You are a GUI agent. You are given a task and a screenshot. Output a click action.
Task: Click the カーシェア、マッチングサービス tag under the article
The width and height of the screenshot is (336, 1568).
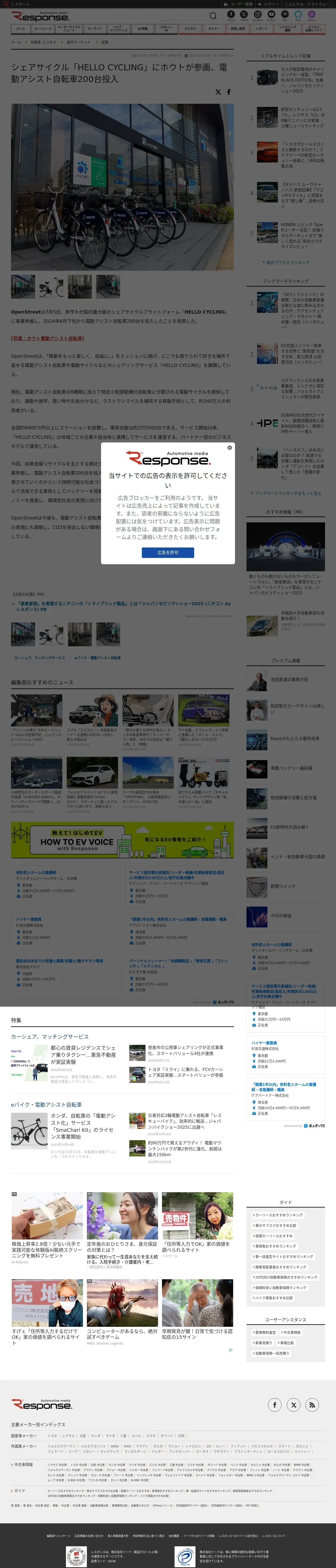(40, 658)
